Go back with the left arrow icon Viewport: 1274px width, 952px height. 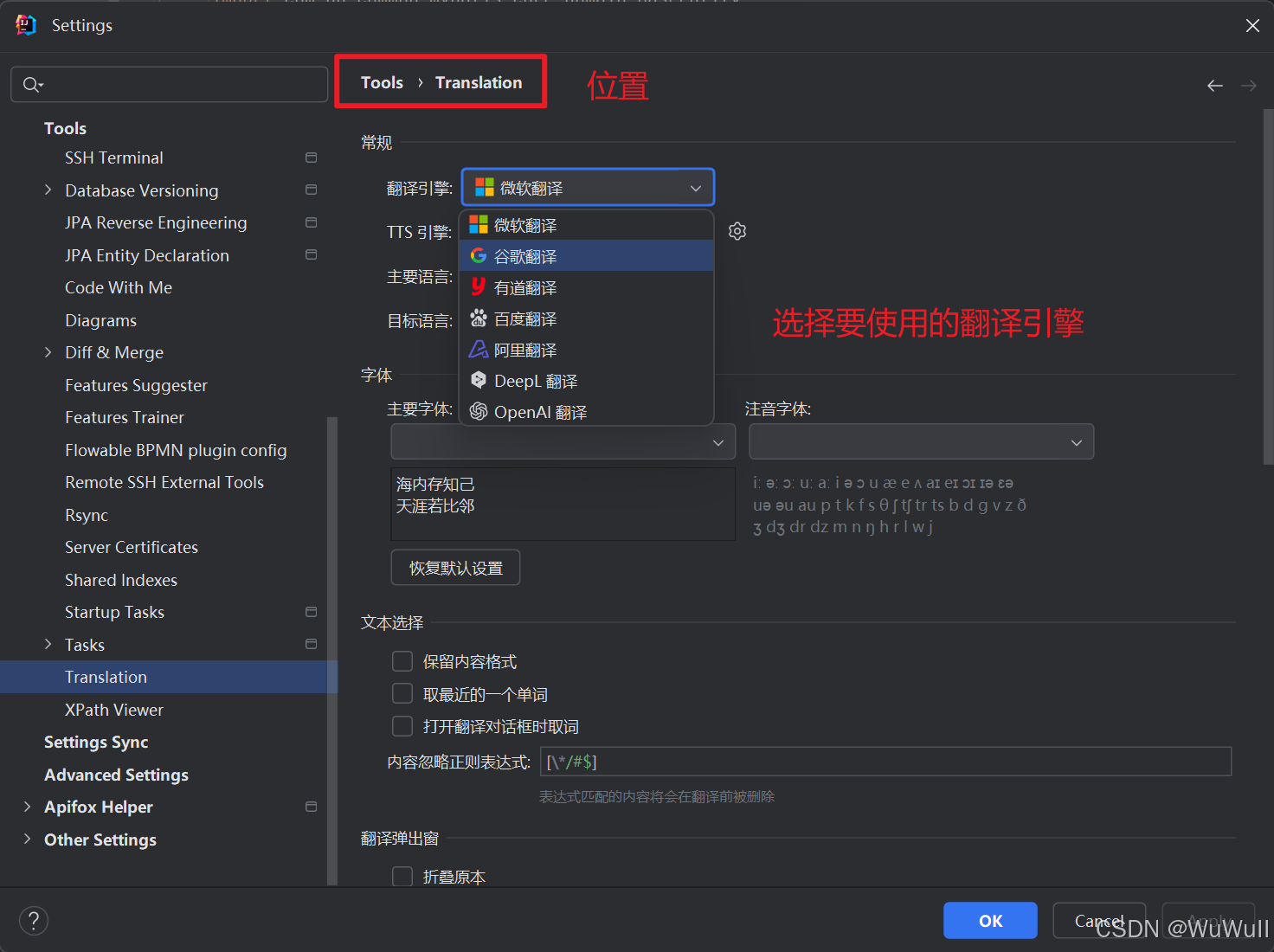[x=1215, y=85]
